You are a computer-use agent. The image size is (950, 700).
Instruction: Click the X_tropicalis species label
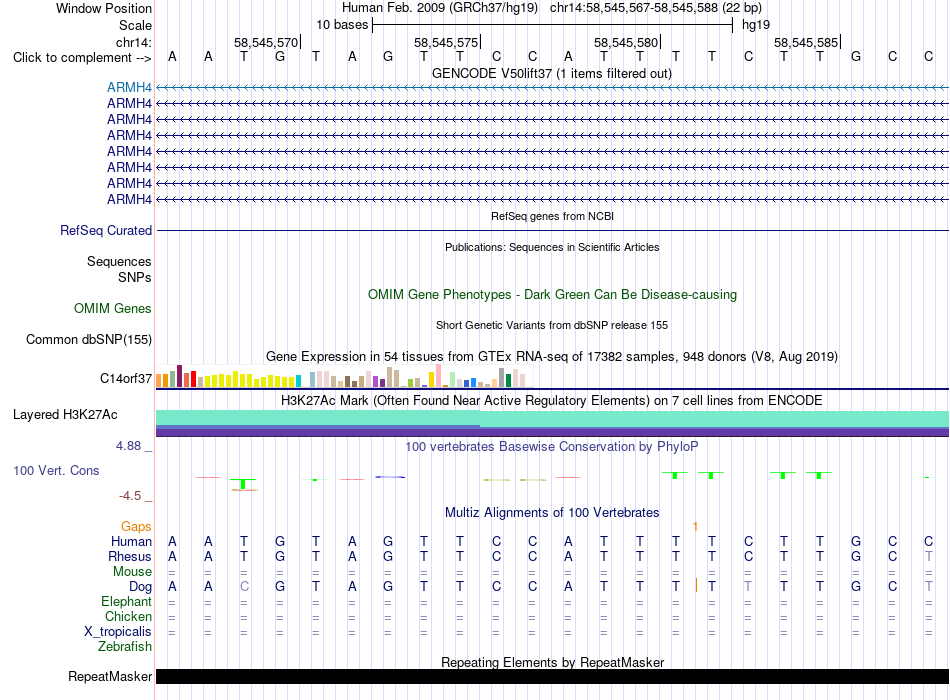point(118,632)
